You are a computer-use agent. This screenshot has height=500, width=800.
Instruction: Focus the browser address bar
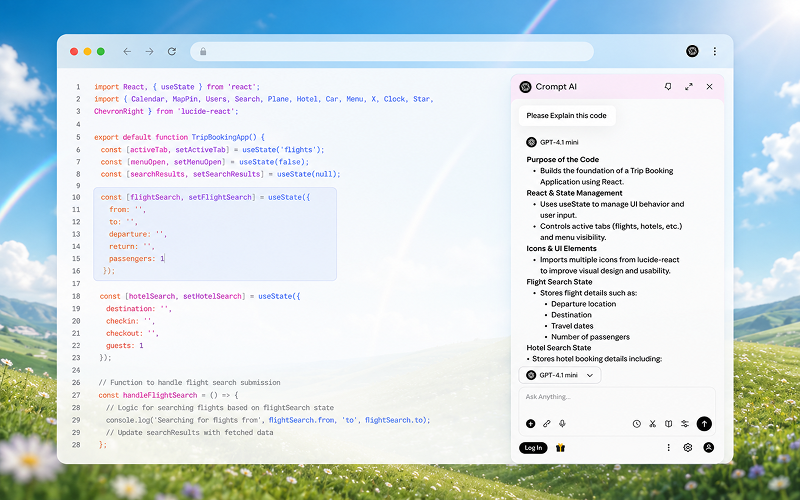392,52
